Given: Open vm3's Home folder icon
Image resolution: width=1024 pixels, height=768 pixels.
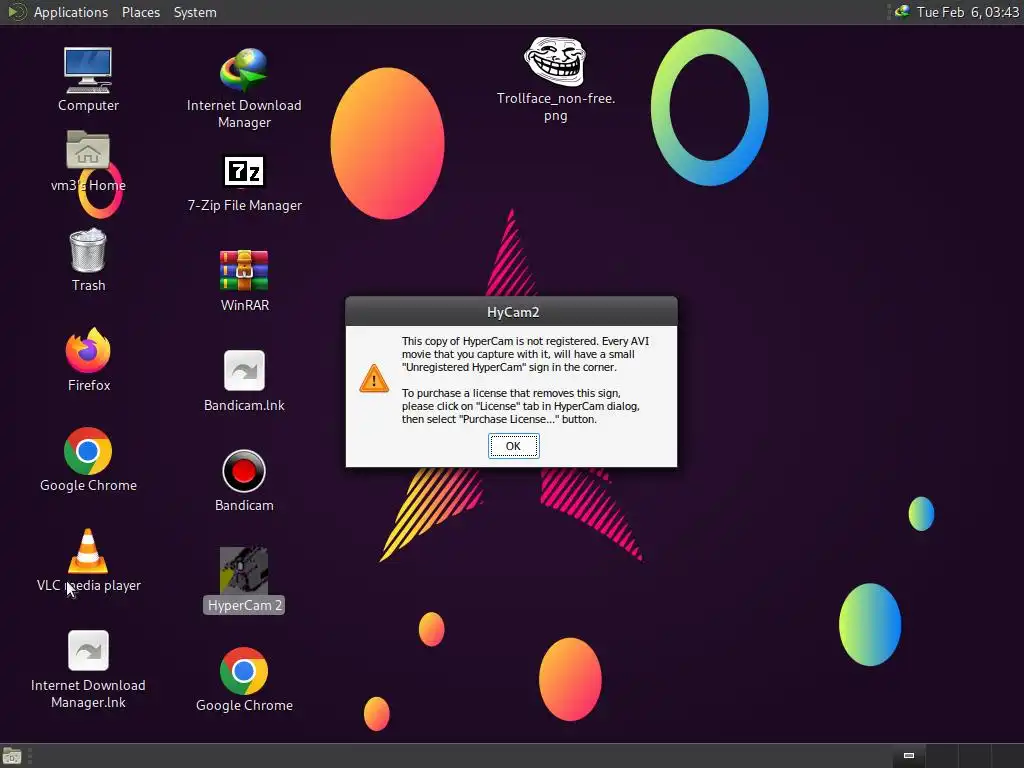Looking at the screenshot, I should click(x=88, y=150).
